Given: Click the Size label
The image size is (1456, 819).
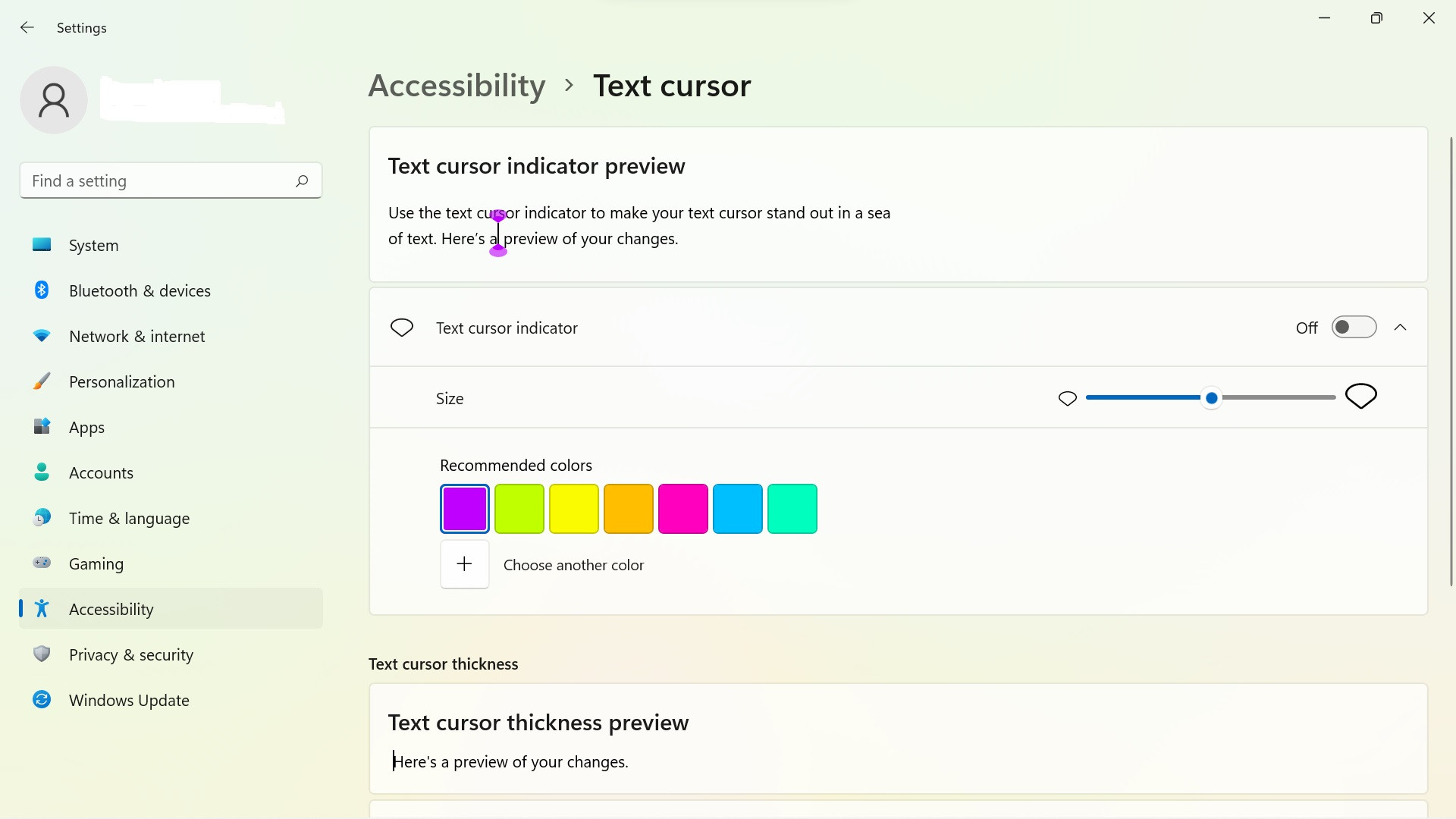Looking at the screenshot, I should [x=450, y=399].
